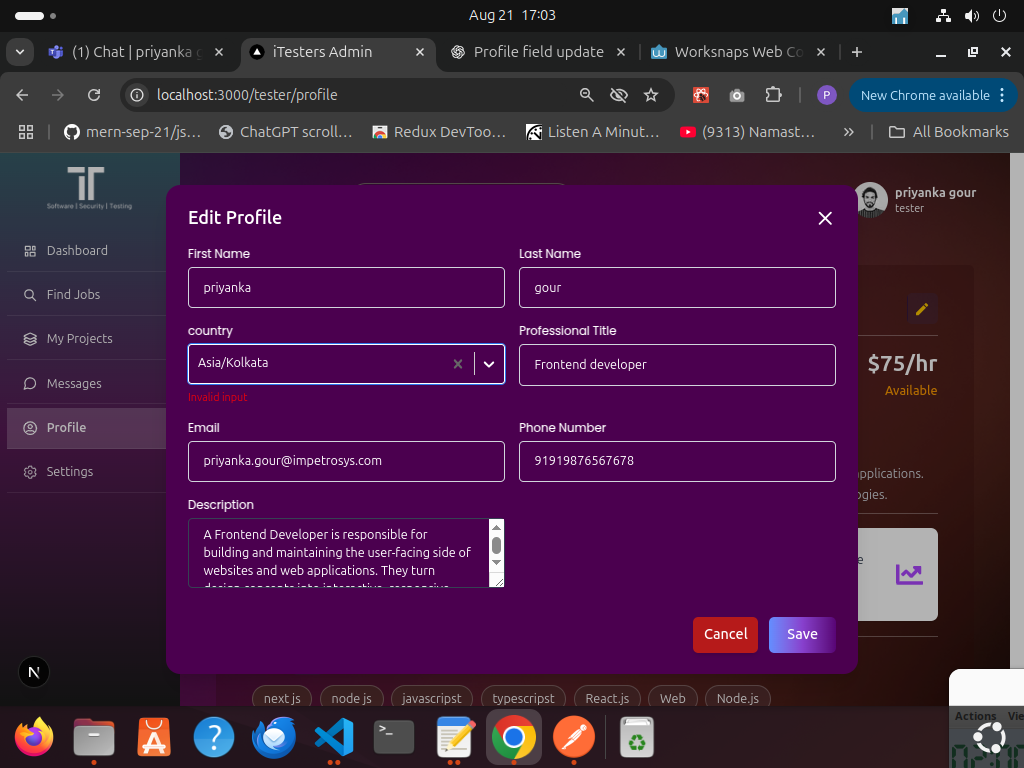Click the pencil edit icon on profile
Screen dimensions: 1024x768
[x=922, y=309]
